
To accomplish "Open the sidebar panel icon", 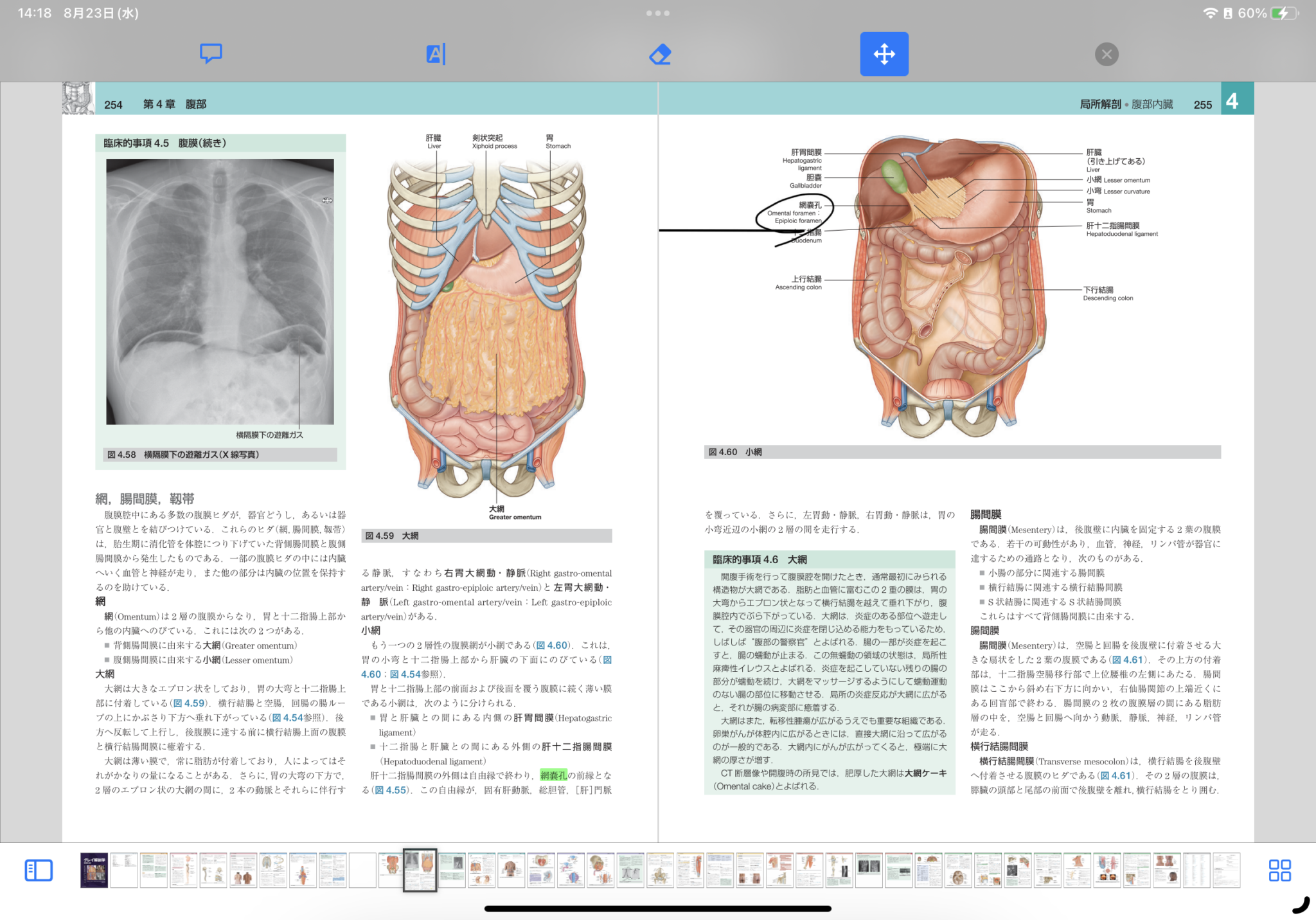I will point(39,870).
